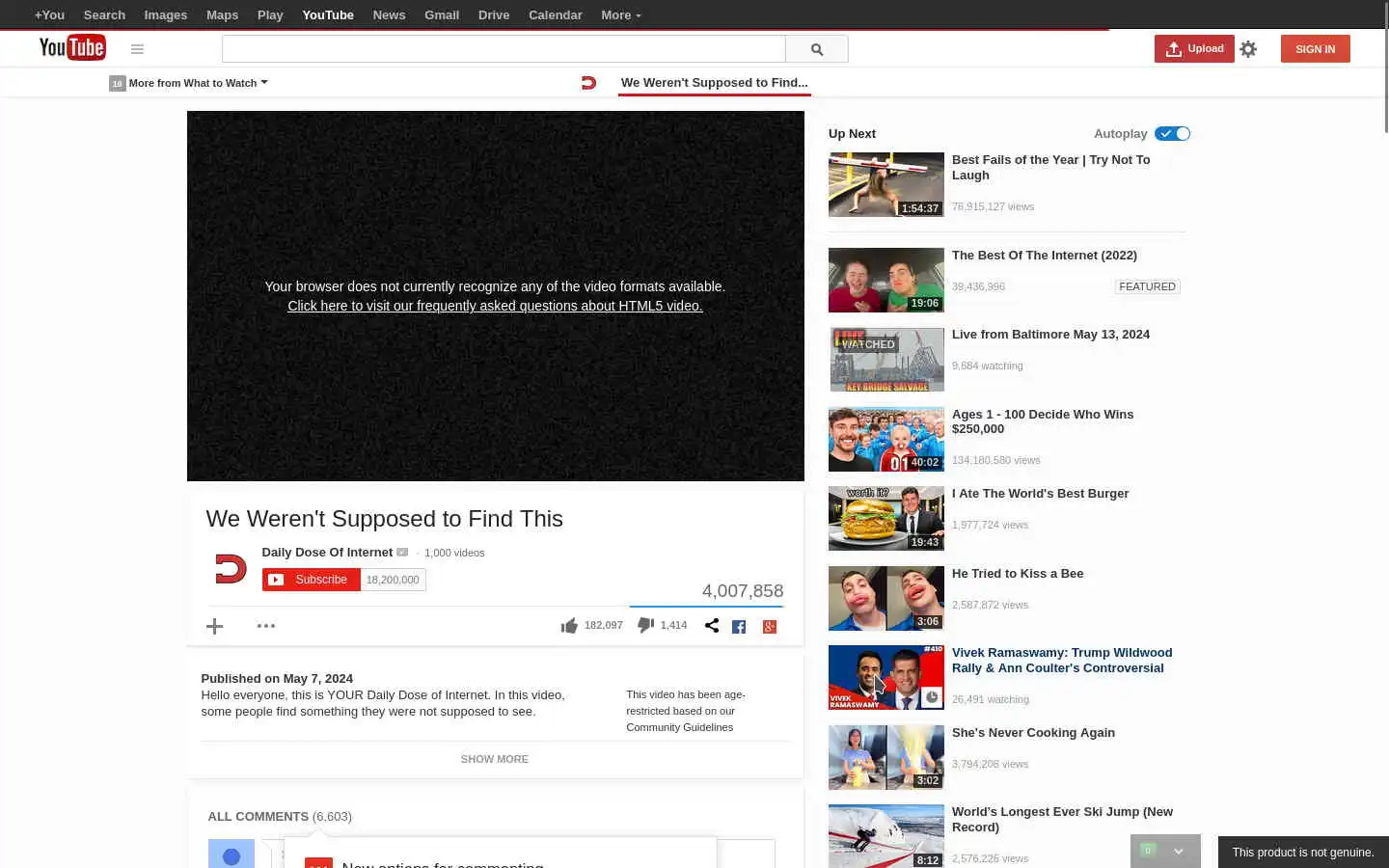Open the More dropdown in Google bar
This screenshot has width=1389, height=868.
[x=620, y=15]
